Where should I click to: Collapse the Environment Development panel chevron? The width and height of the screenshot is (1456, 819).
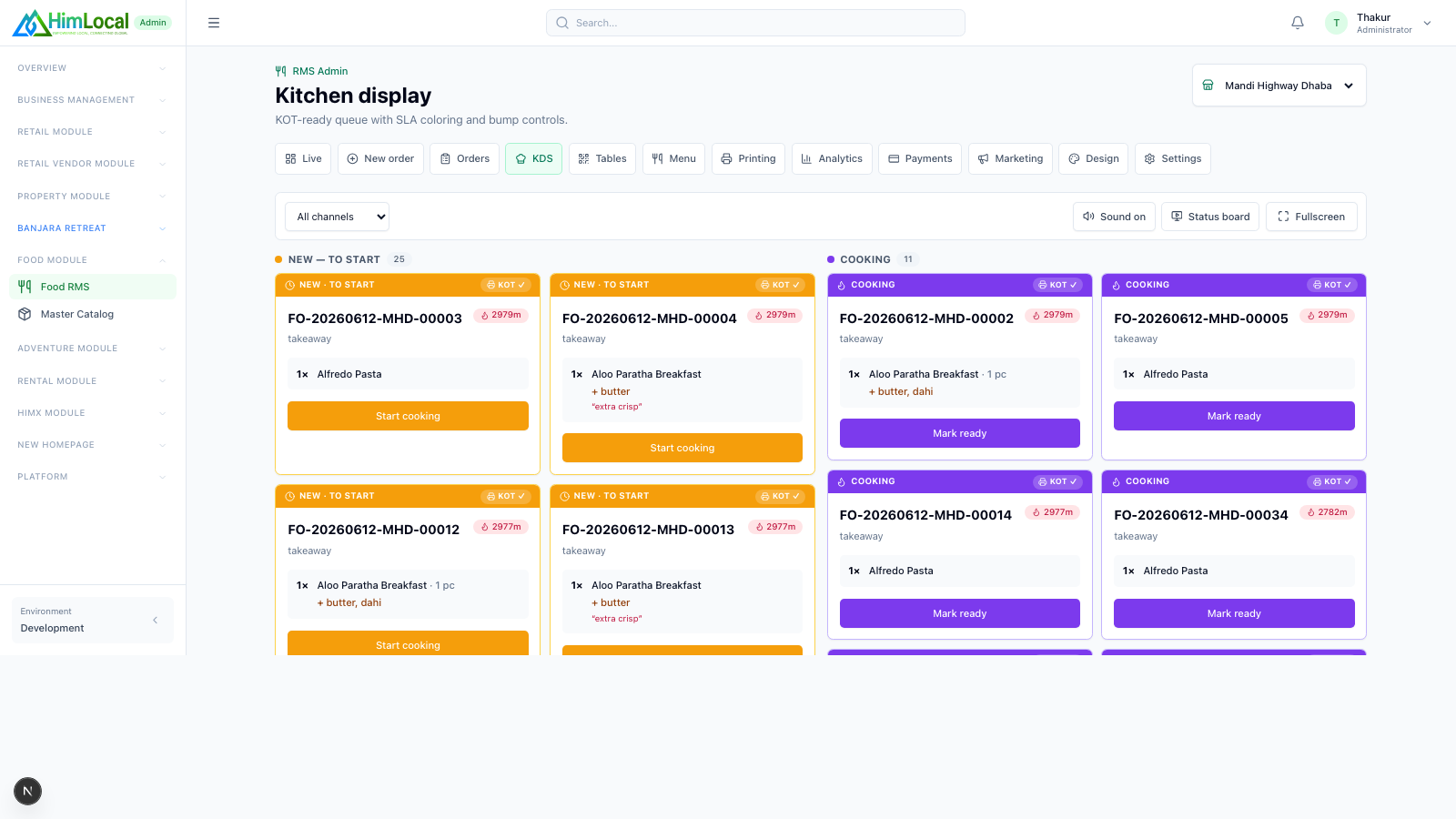(155, 620)
